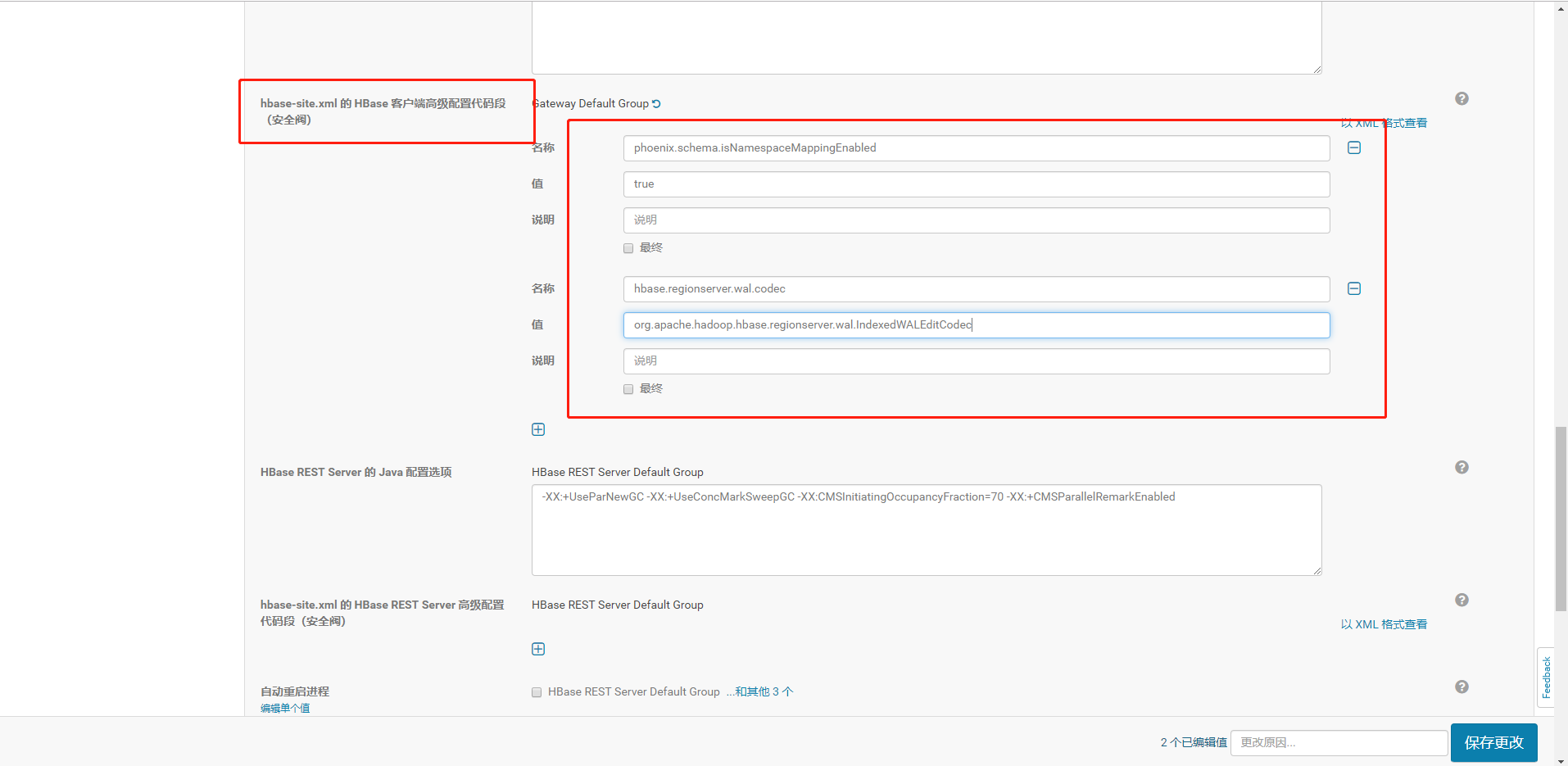Add a new HBase client safety valve property

coord(538,429)
